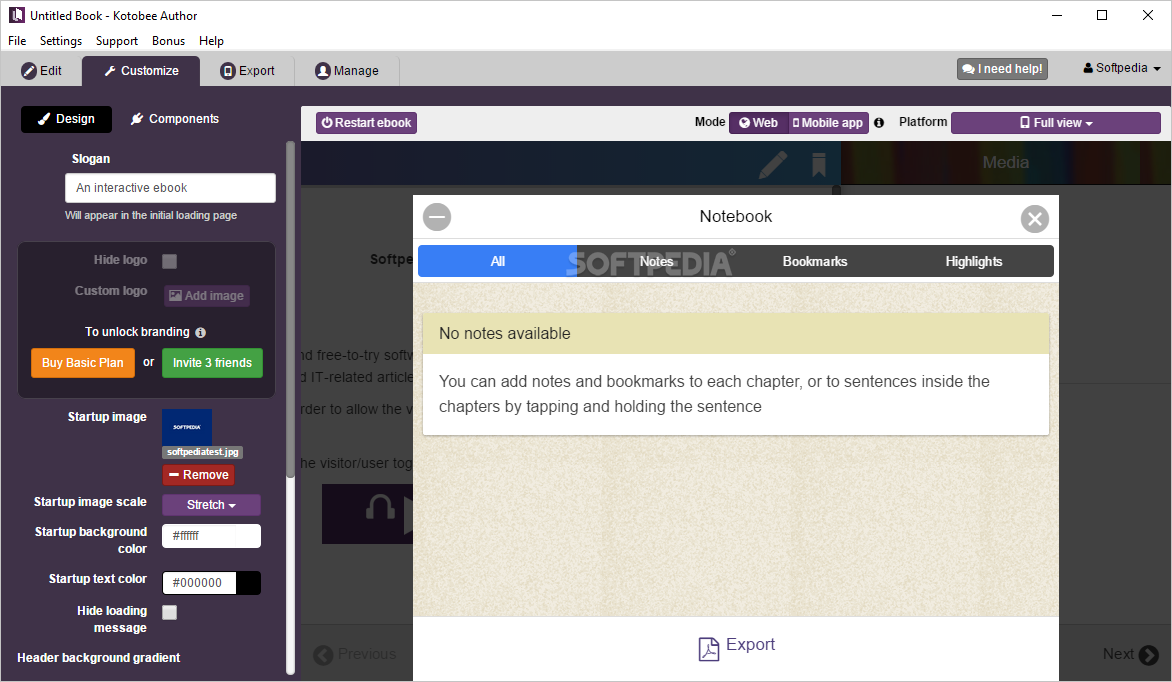Click the bookmark icon in ebook header
Viewport: 1172px width, 682px height.
coord(819,165)
